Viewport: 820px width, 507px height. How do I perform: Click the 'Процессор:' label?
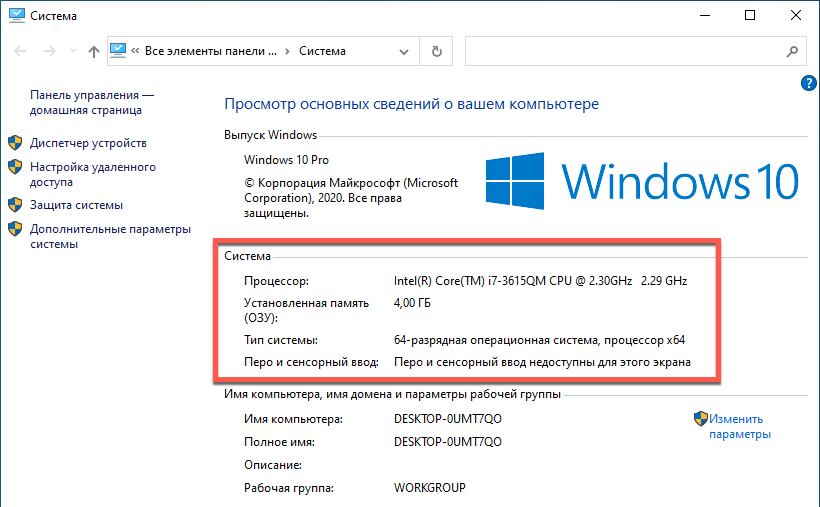tap(276, 281)
